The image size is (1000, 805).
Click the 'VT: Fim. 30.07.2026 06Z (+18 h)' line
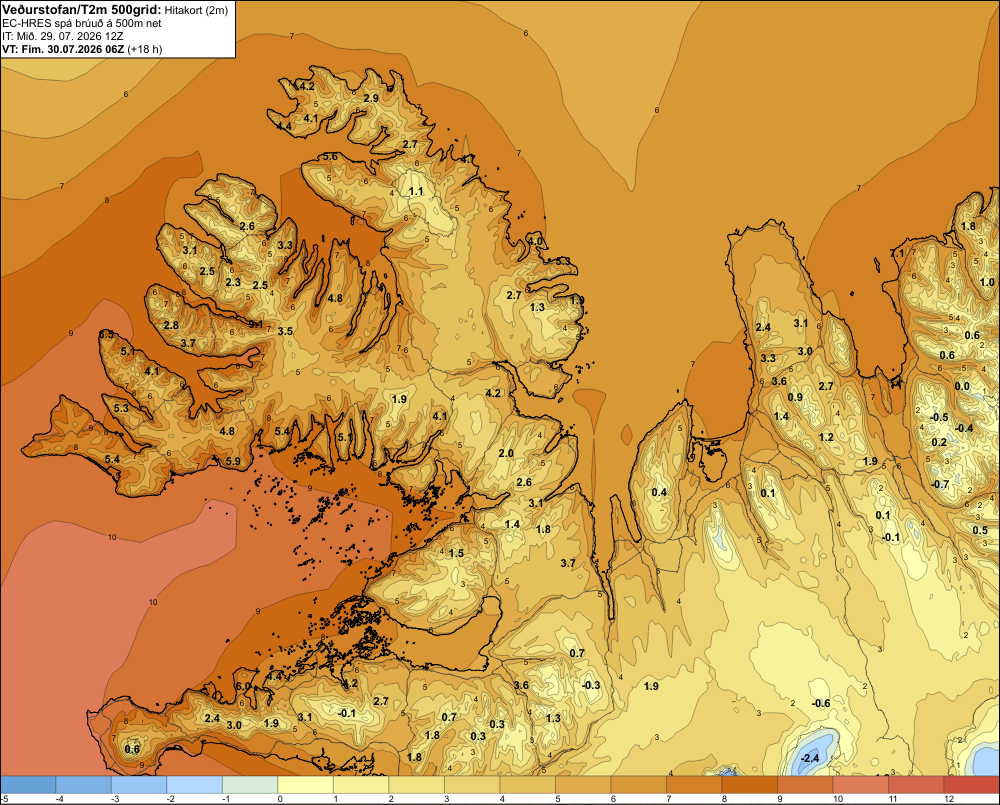[82, 49]
